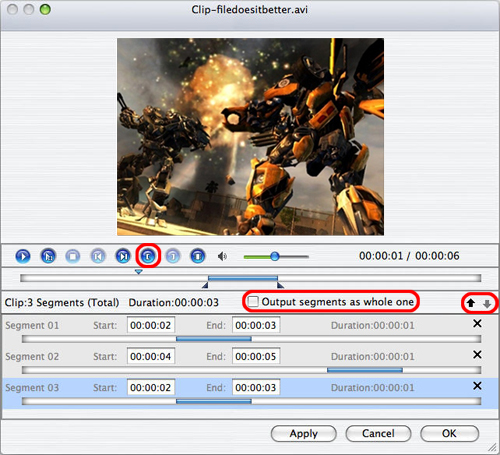Click the new segment button
Screen dimensions: 500x455
click(x=198, y=256)
